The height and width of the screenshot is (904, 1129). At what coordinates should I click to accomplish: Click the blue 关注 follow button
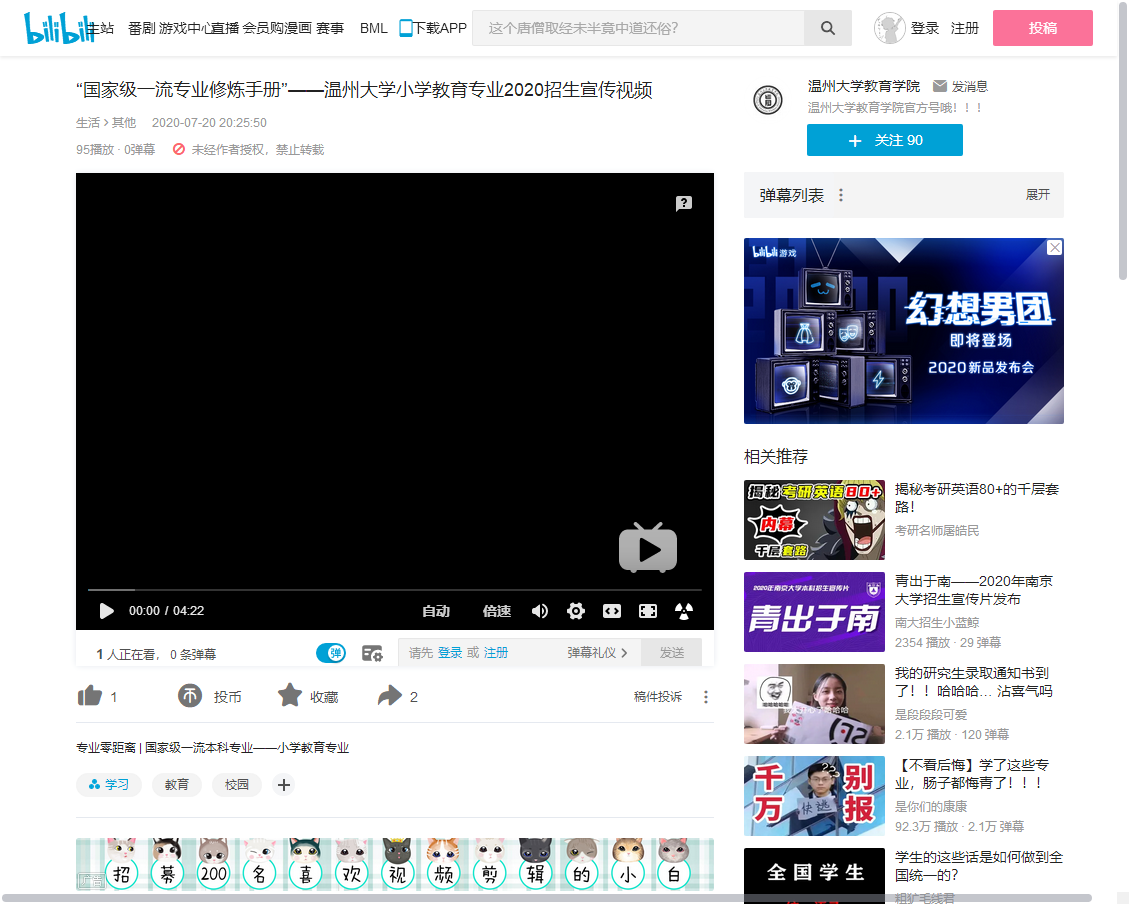click(884, 141)
